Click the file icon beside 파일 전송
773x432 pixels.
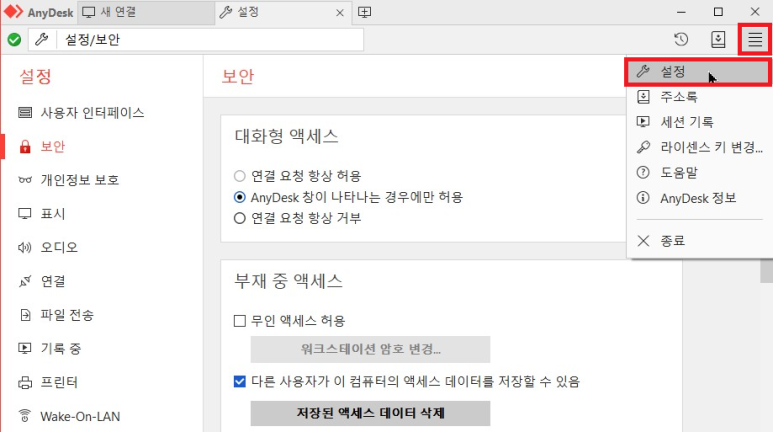pyautogui.click(x=25, y=315)
